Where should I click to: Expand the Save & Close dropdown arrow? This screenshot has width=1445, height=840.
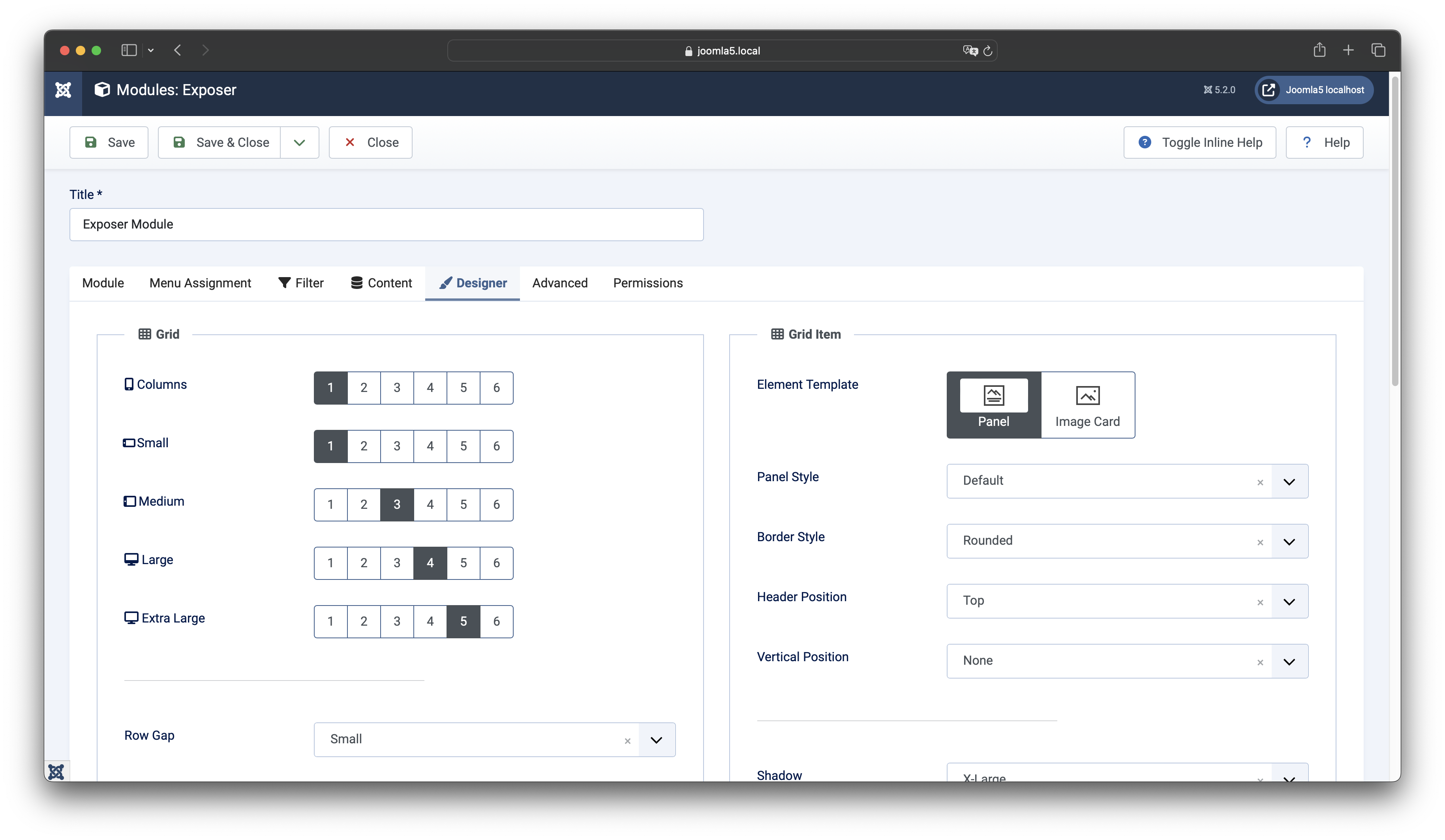(299, 142)
